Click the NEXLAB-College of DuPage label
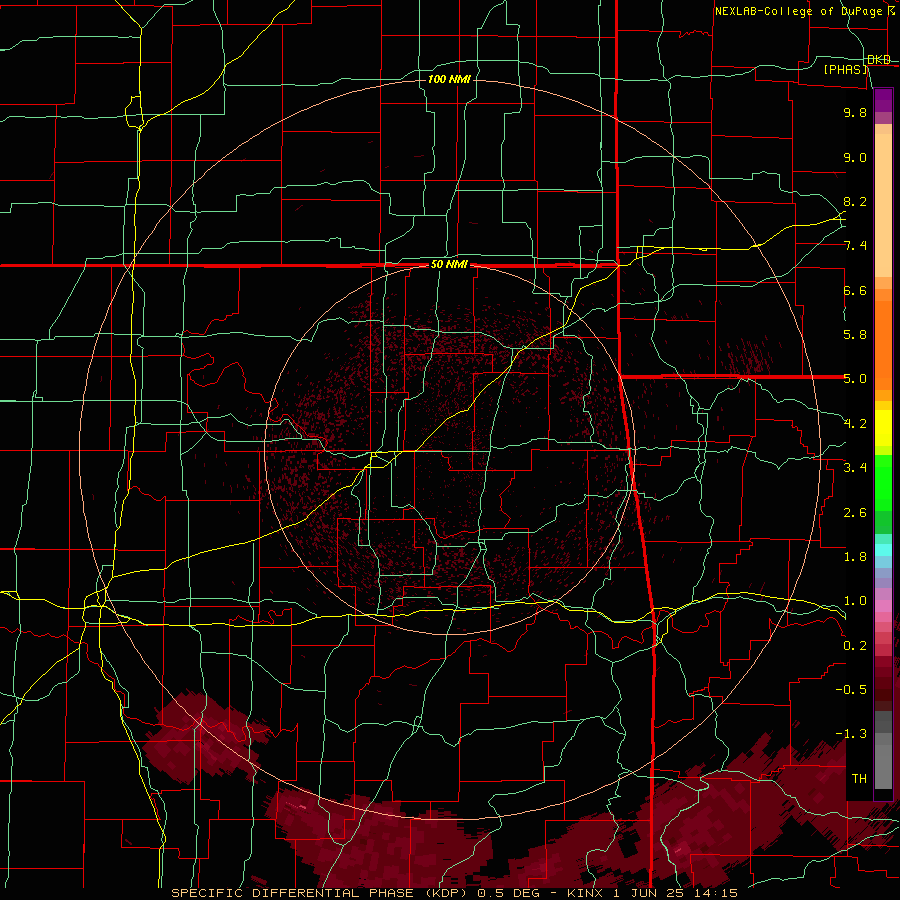Image resolution: width=900 pixels, height=900 pixels. 798,11
